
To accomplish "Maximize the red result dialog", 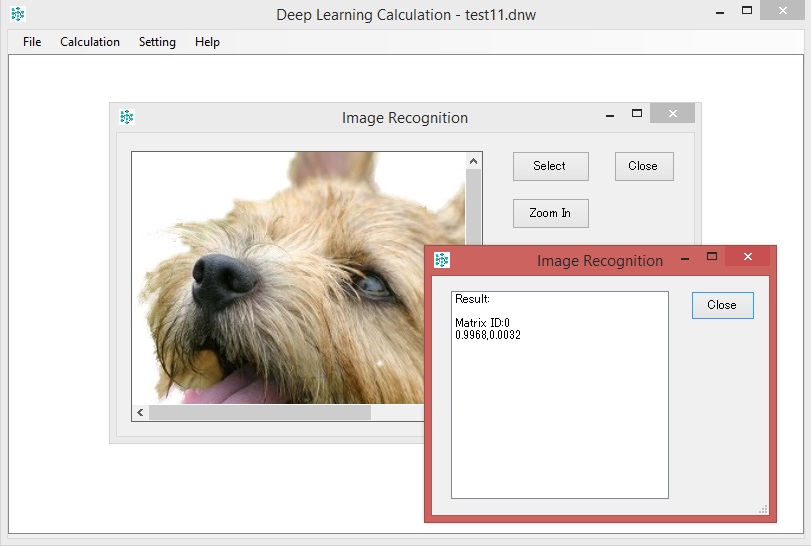I will pyautogui.click(x=712, y=256).
